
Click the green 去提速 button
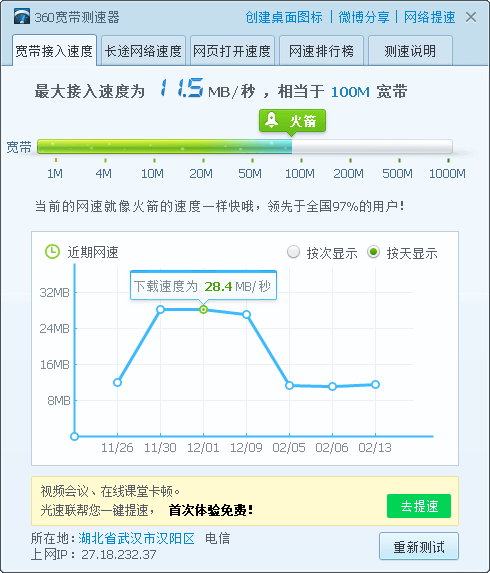(x=419, y=506)
